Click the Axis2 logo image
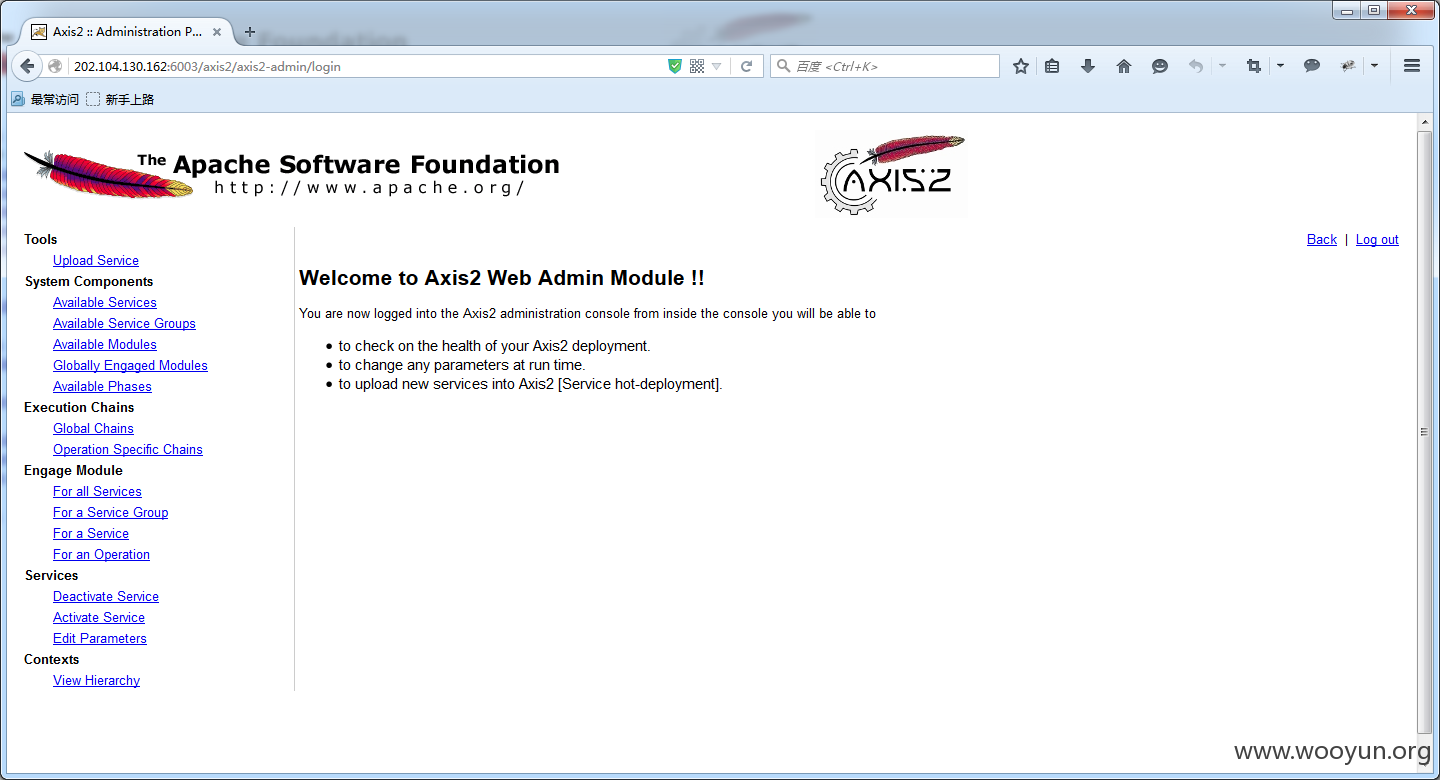Image resolution: width=1440 pixels, height=780 pixels. (892, 175)
